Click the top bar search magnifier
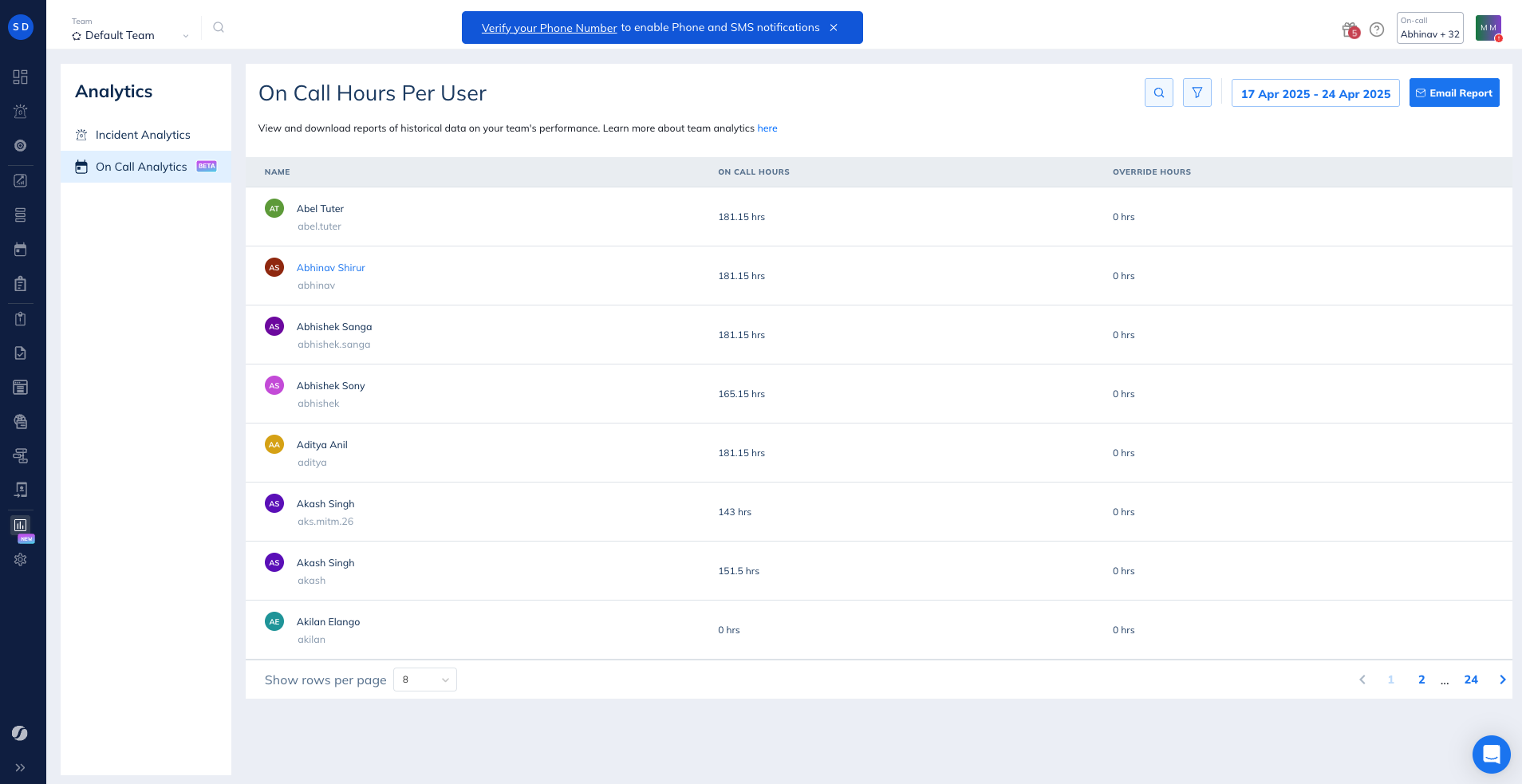 point(219,27)
